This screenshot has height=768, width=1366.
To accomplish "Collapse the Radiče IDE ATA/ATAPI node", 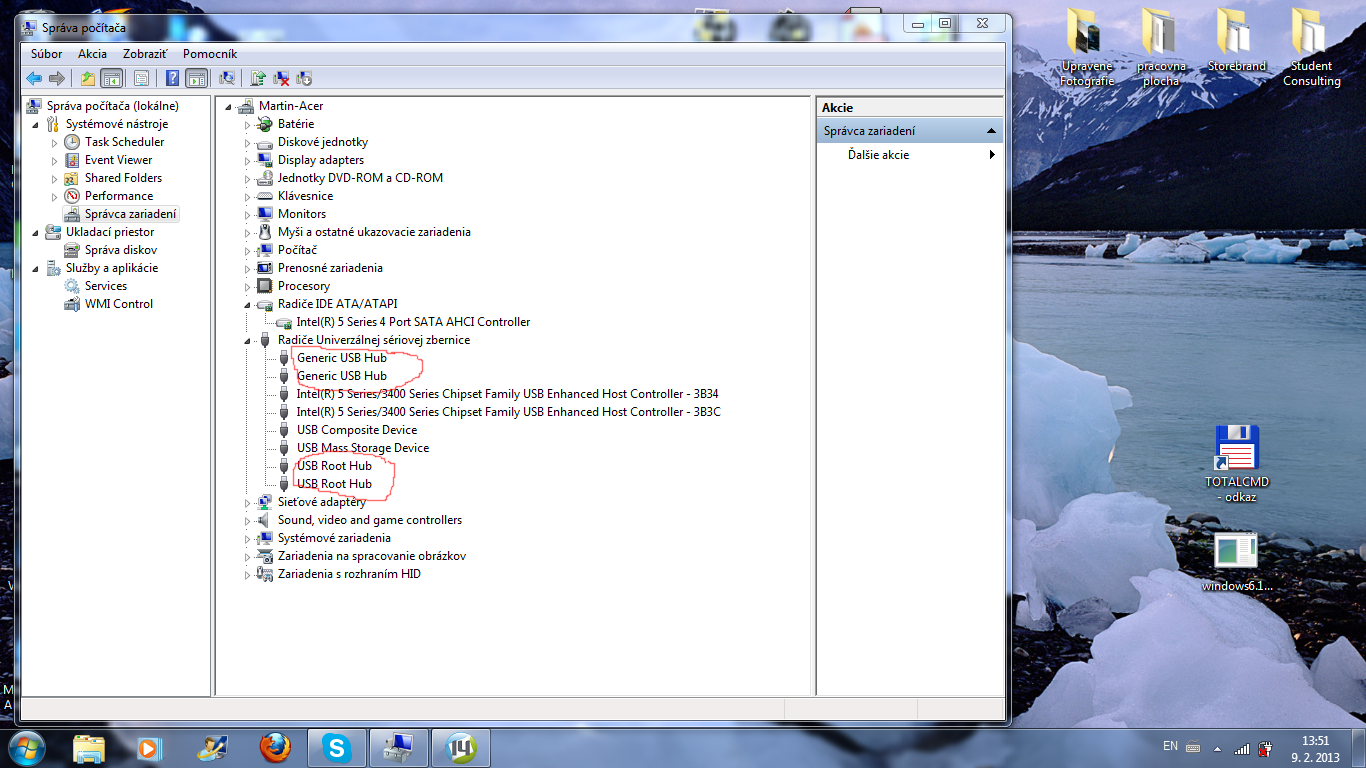I will pos(248,304).
